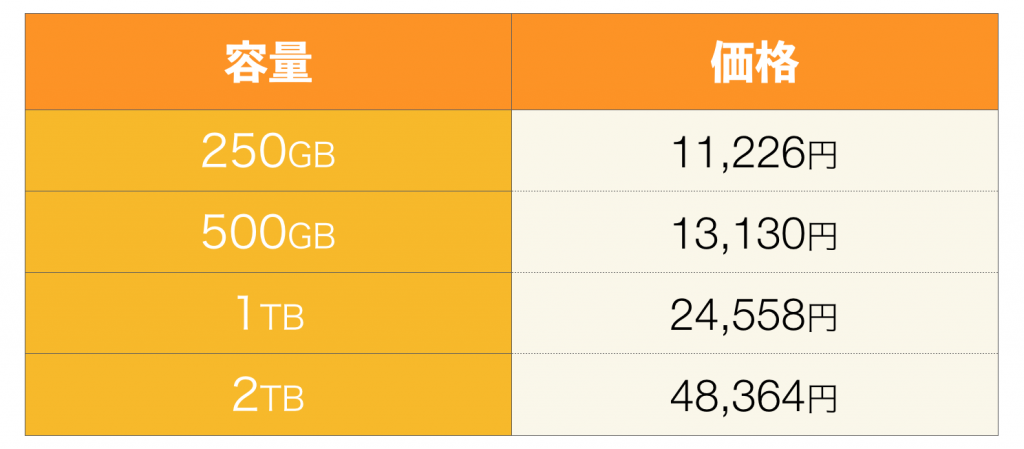Screen dimensions: 1024x449
Task: Click the TB unit after 1
Action: click(x=281, y=318)
